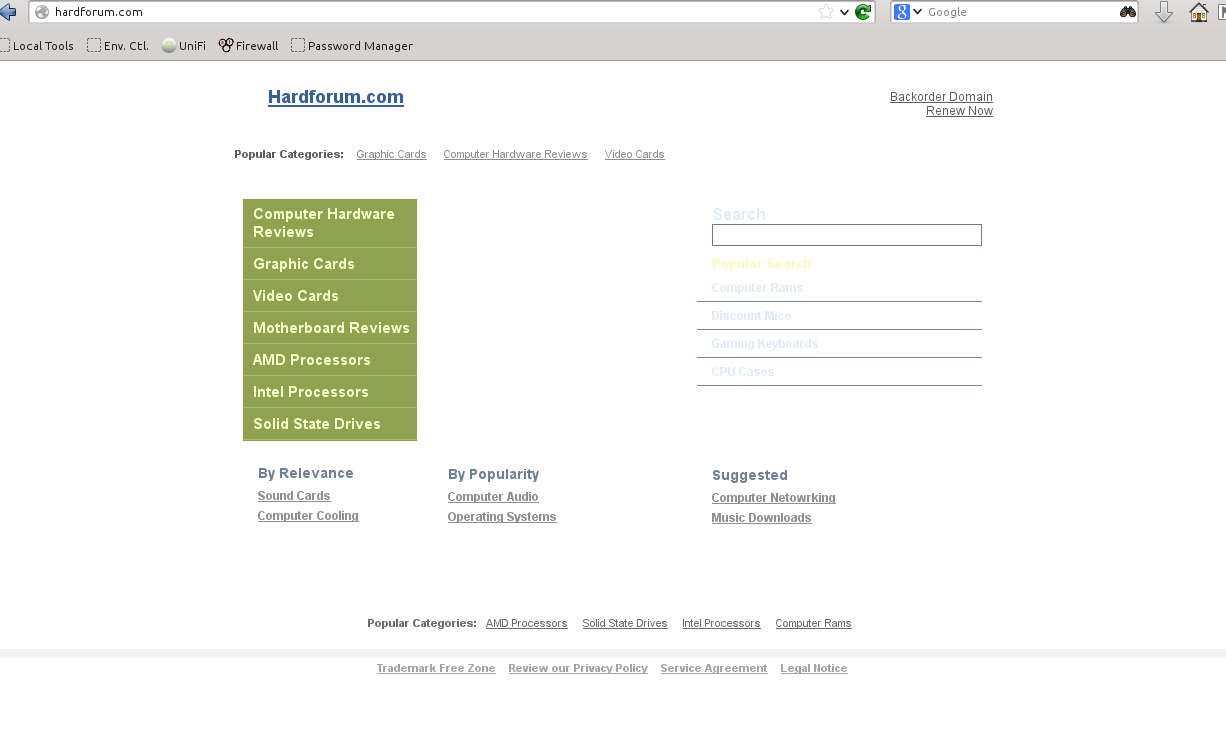Click the browser back arrow button
1226x735 pixels.
pos(7,12)
